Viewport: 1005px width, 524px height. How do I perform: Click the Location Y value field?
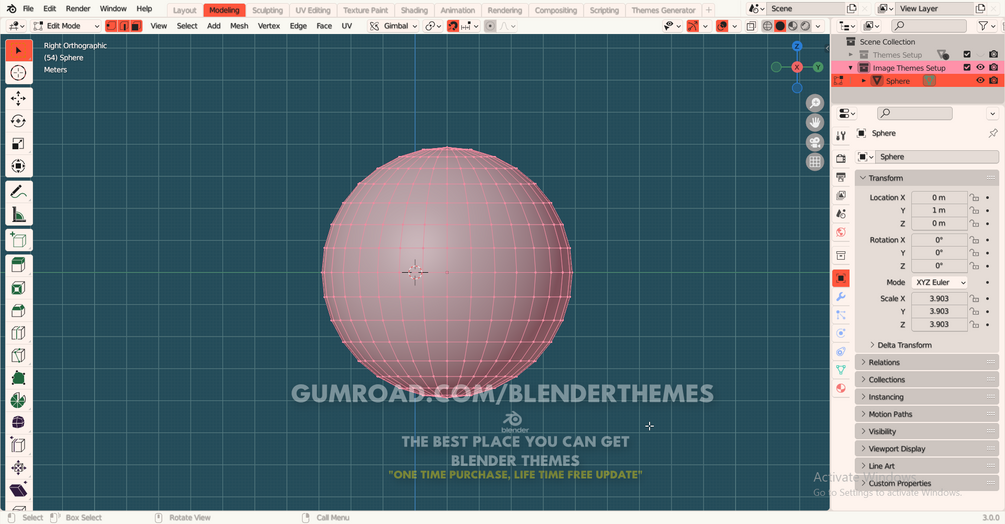point(939,210)
